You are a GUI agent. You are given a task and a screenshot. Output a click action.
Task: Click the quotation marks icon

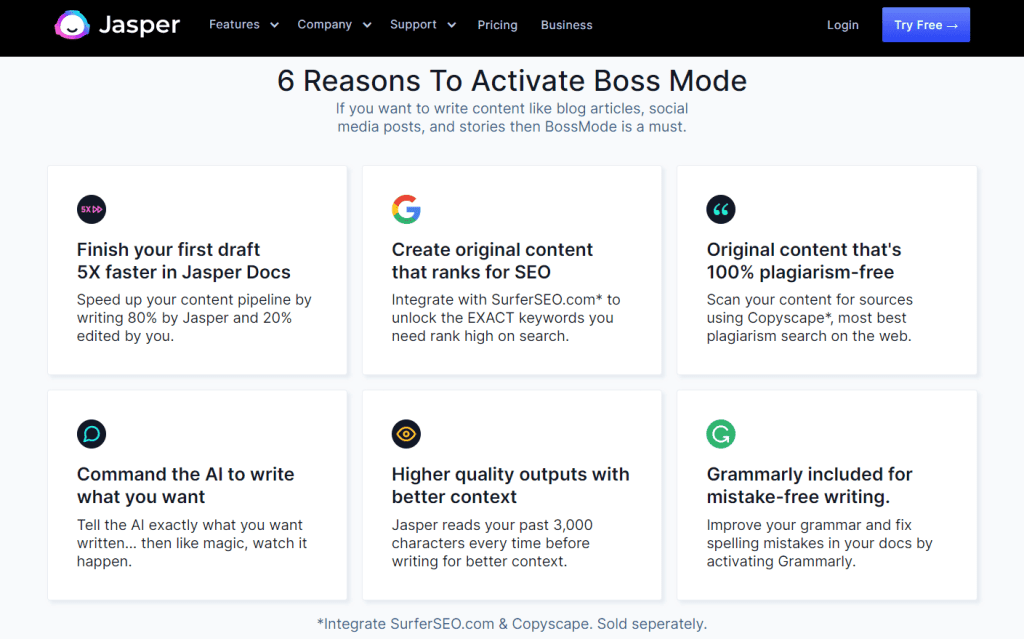point(721,210)
